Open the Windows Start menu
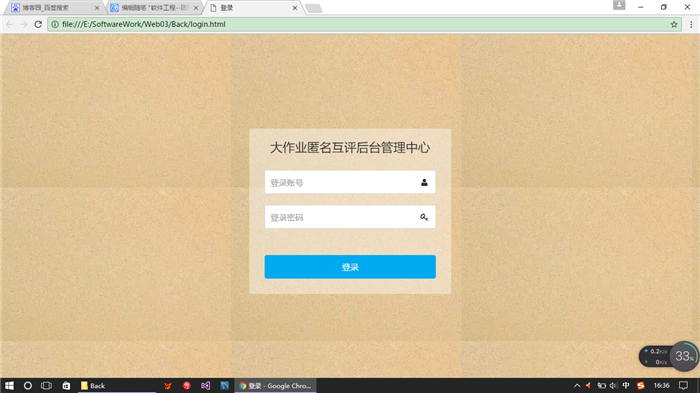Image resolution: width=700 pixels, height=393 pixels. (9, 385)
